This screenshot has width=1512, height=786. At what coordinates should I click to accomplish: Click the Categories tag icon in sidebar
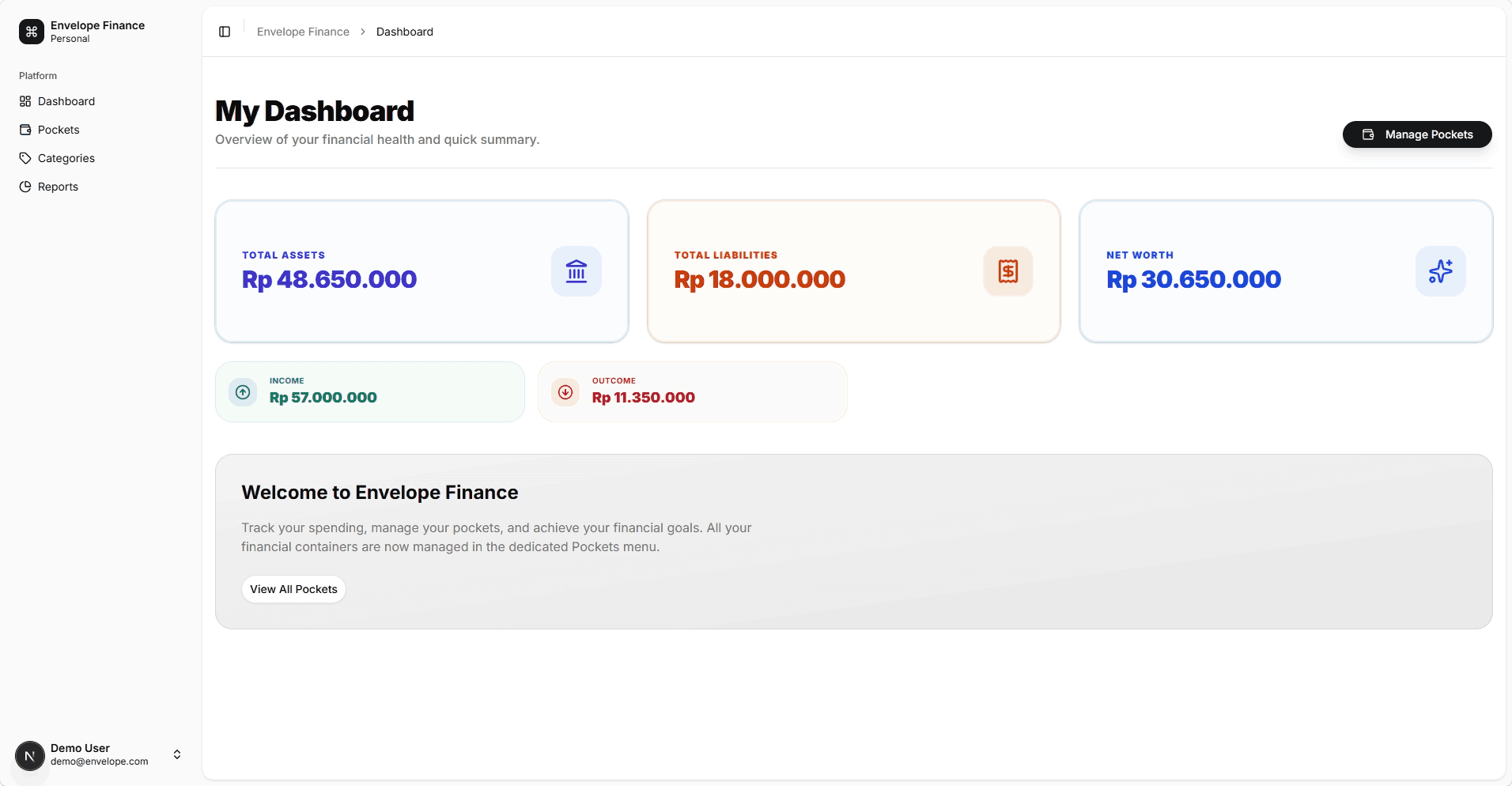pos(25,158)
